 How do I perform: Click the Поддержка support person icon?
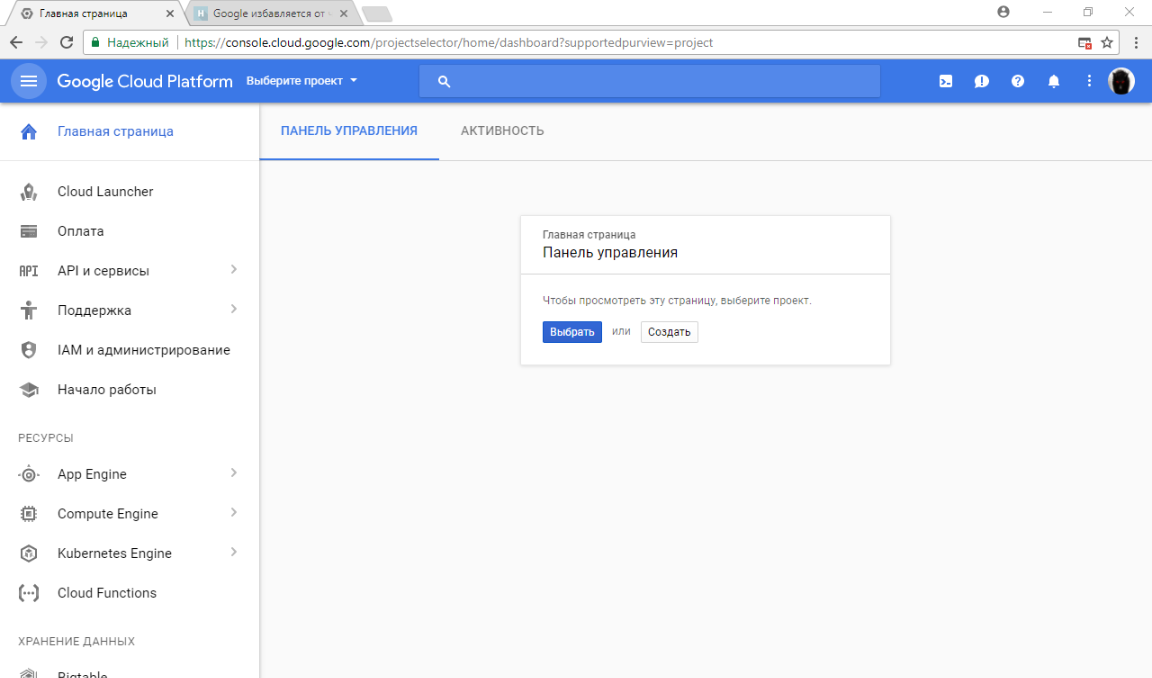pos(29,311)
